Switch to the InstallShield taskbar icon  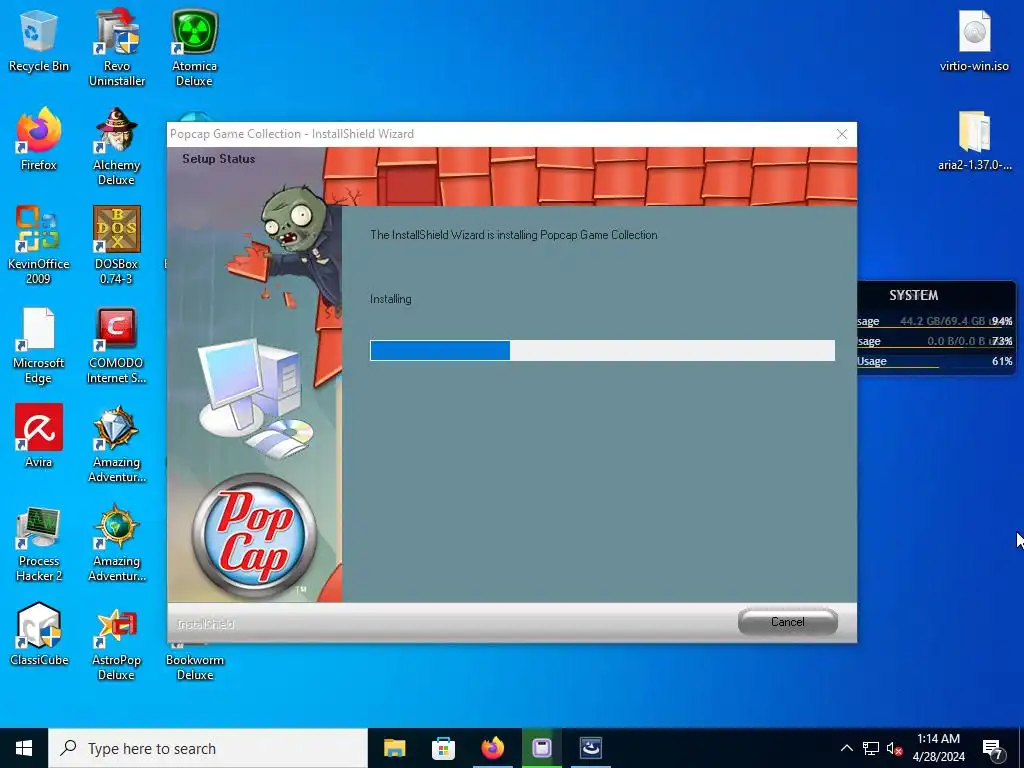pyautogui.click(x=590, y=748)
